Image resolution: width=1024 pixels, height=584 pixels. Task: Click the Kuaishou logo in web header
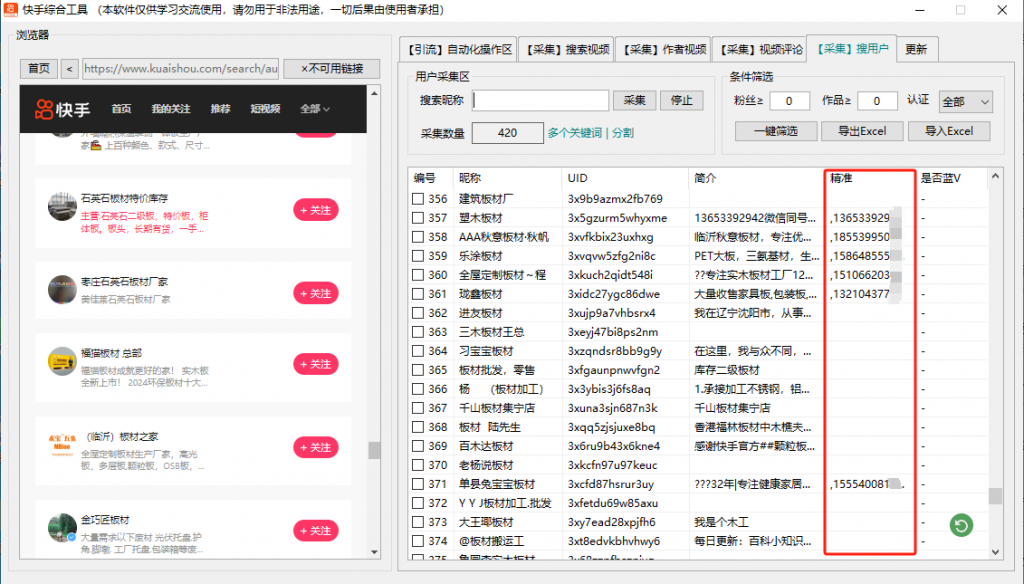[x=62, y=109]
